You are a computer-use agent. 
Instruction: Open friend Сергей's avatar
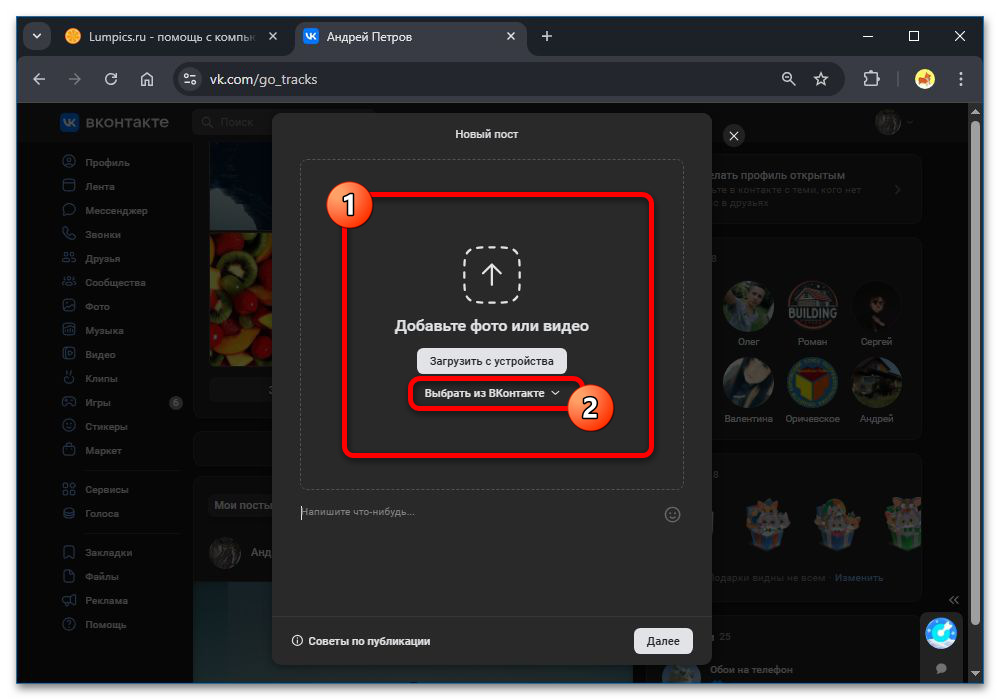876,307
